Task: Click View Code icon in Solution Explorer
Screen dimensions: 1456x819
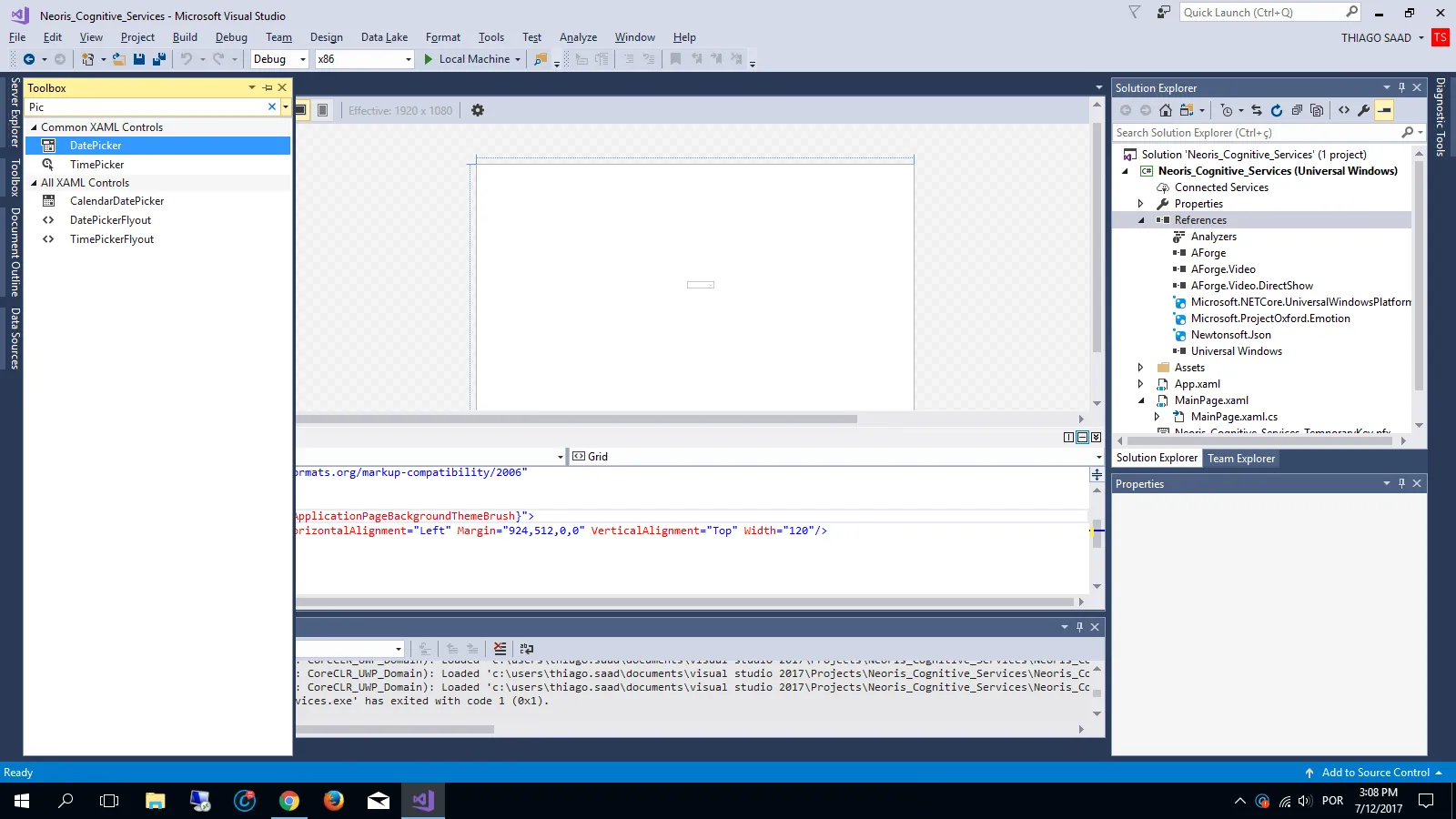Action: click(1344, 110)
